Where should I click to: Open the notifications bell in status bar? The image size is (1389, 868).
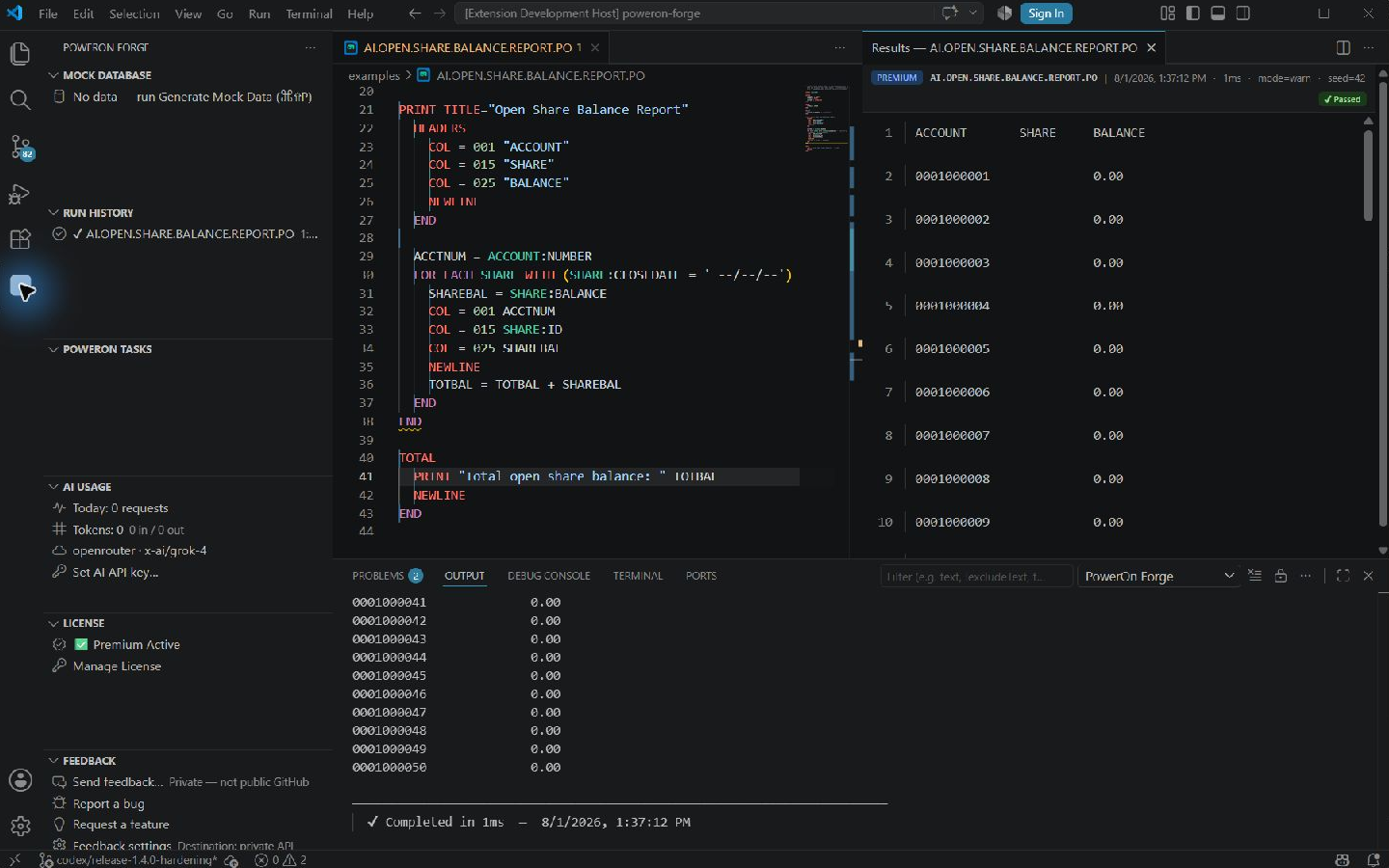pyautogui.click(x=1374, y=859)
